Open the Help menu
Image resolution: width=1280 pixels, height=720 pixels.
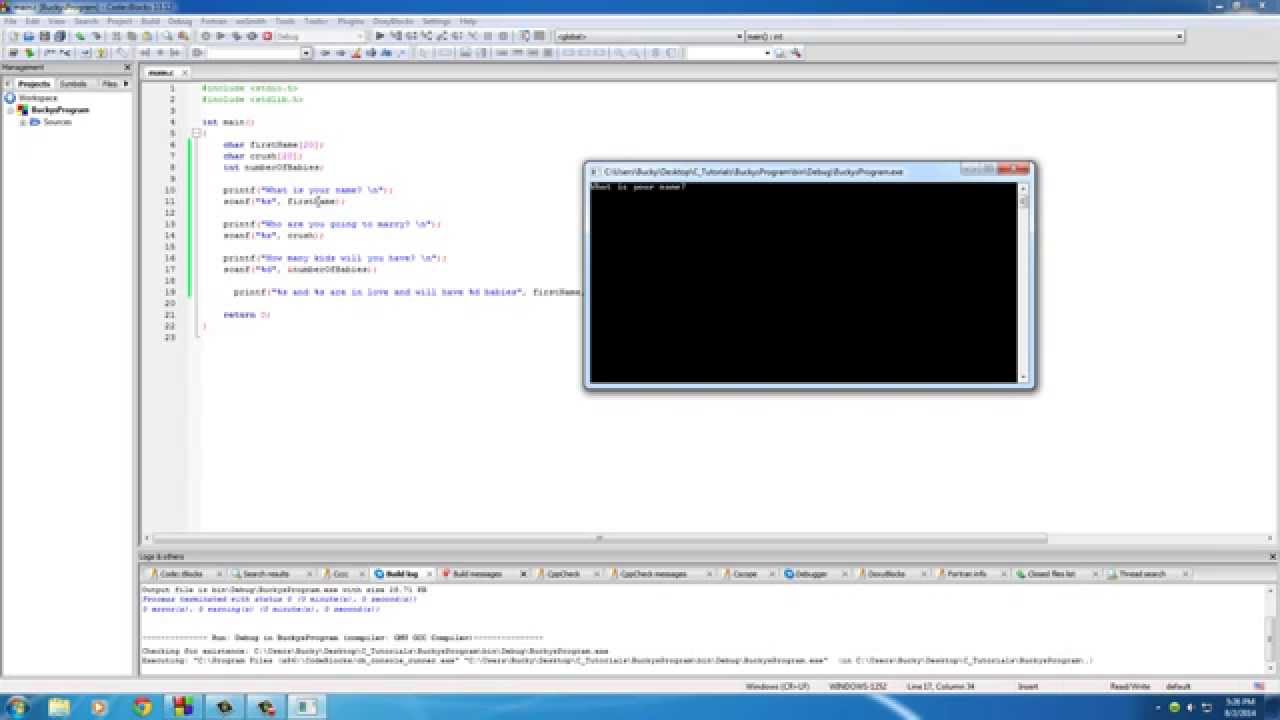point(468,21)
